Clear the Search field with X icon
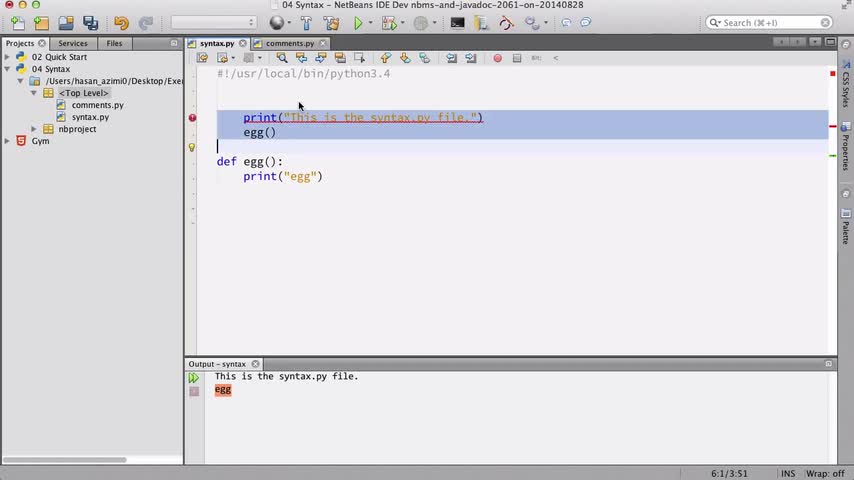854x480 pixels. (826, 23)
